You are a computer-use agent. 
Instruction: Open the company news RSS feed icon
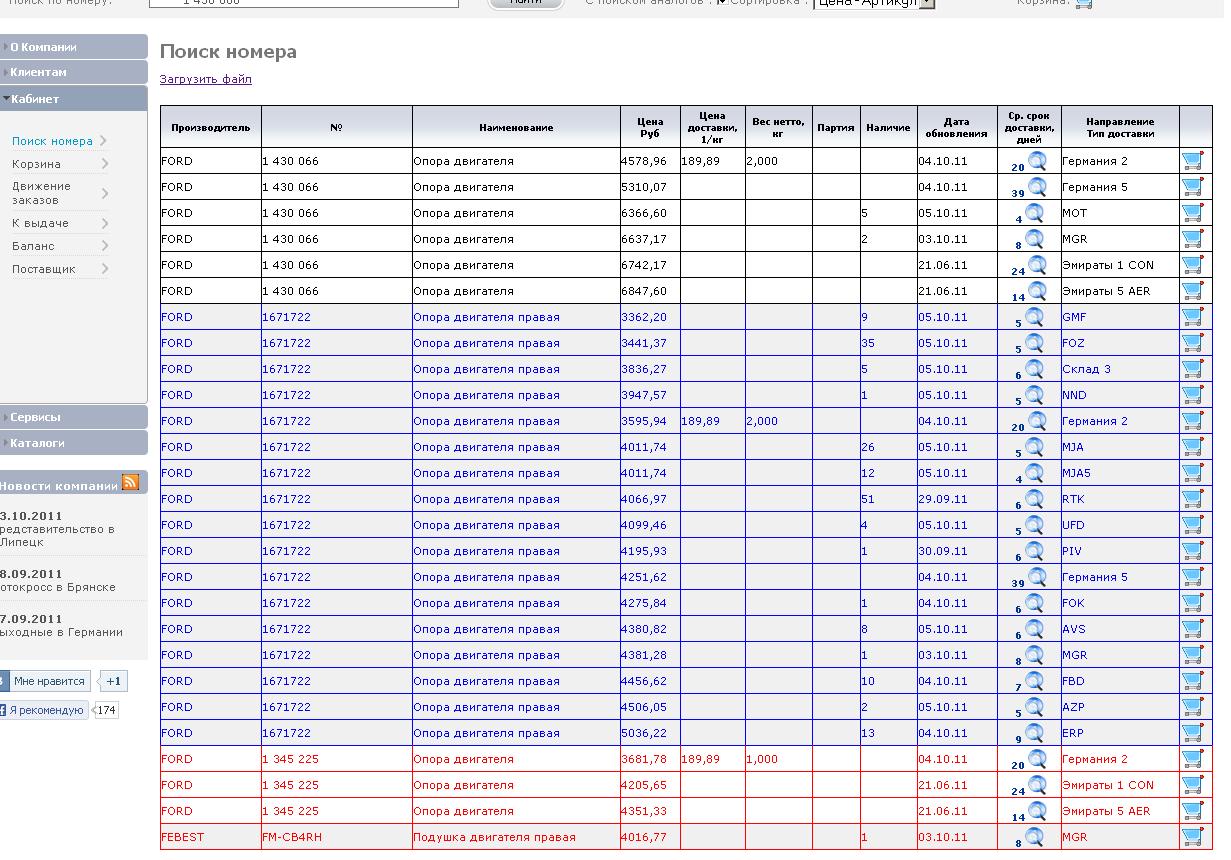[x=131, y=483]
